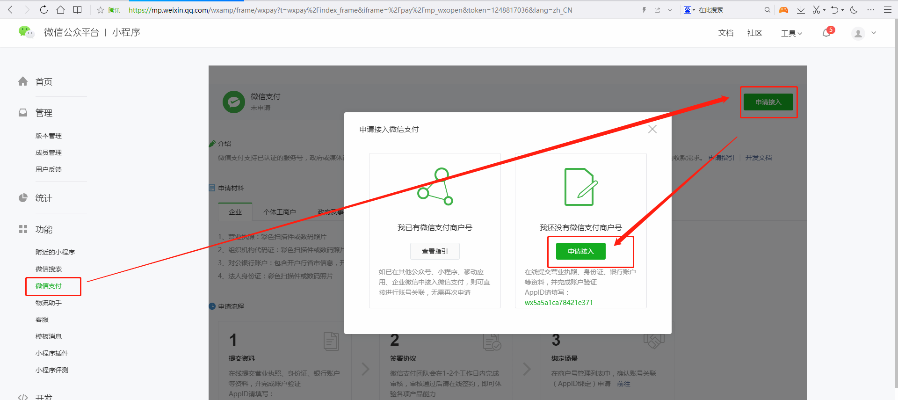Click the step 3 handshake icon
898x400 pixels.
[653, 341]
